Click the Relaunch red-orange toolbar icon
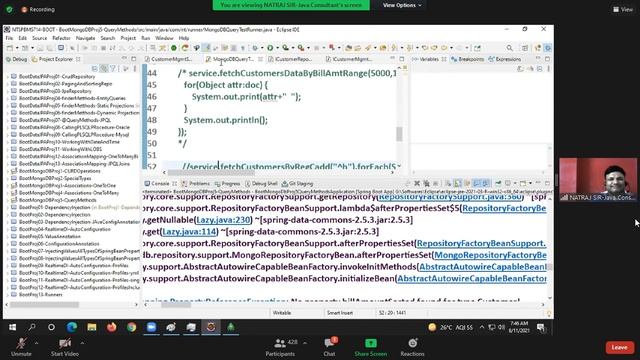 pos(185,48)
